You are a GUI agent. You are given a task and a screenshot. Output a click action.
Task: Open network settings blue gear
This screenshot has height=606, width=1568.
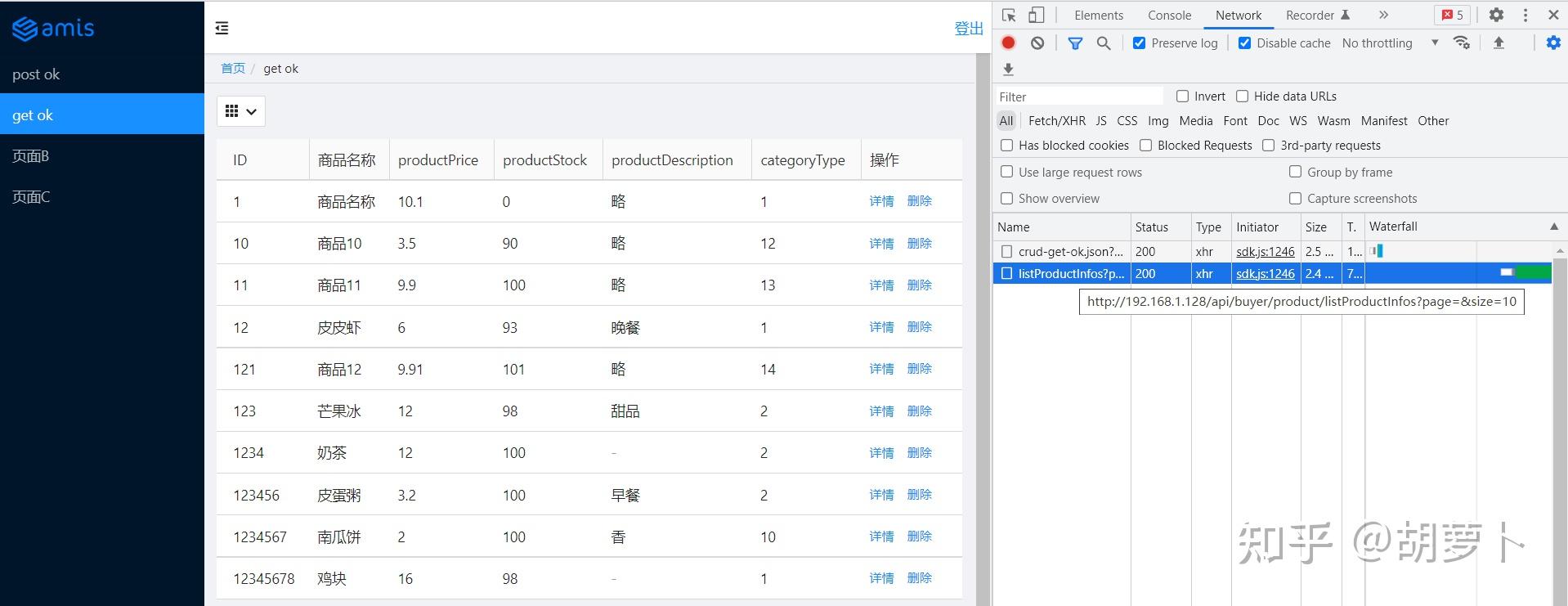point(1553,43)
